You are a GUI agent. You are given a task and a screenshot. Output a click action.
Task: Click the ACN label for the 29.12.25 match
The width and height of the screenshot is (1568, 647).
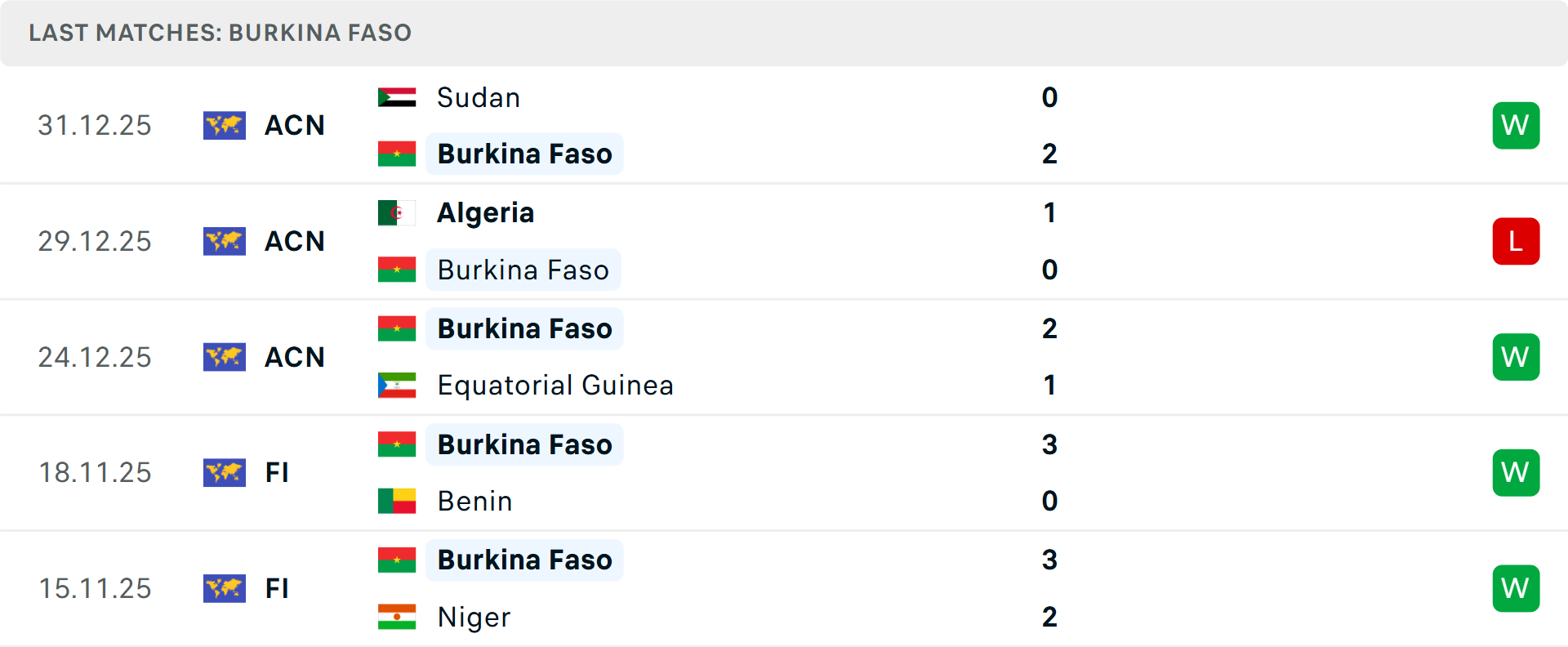coord(295,241)
